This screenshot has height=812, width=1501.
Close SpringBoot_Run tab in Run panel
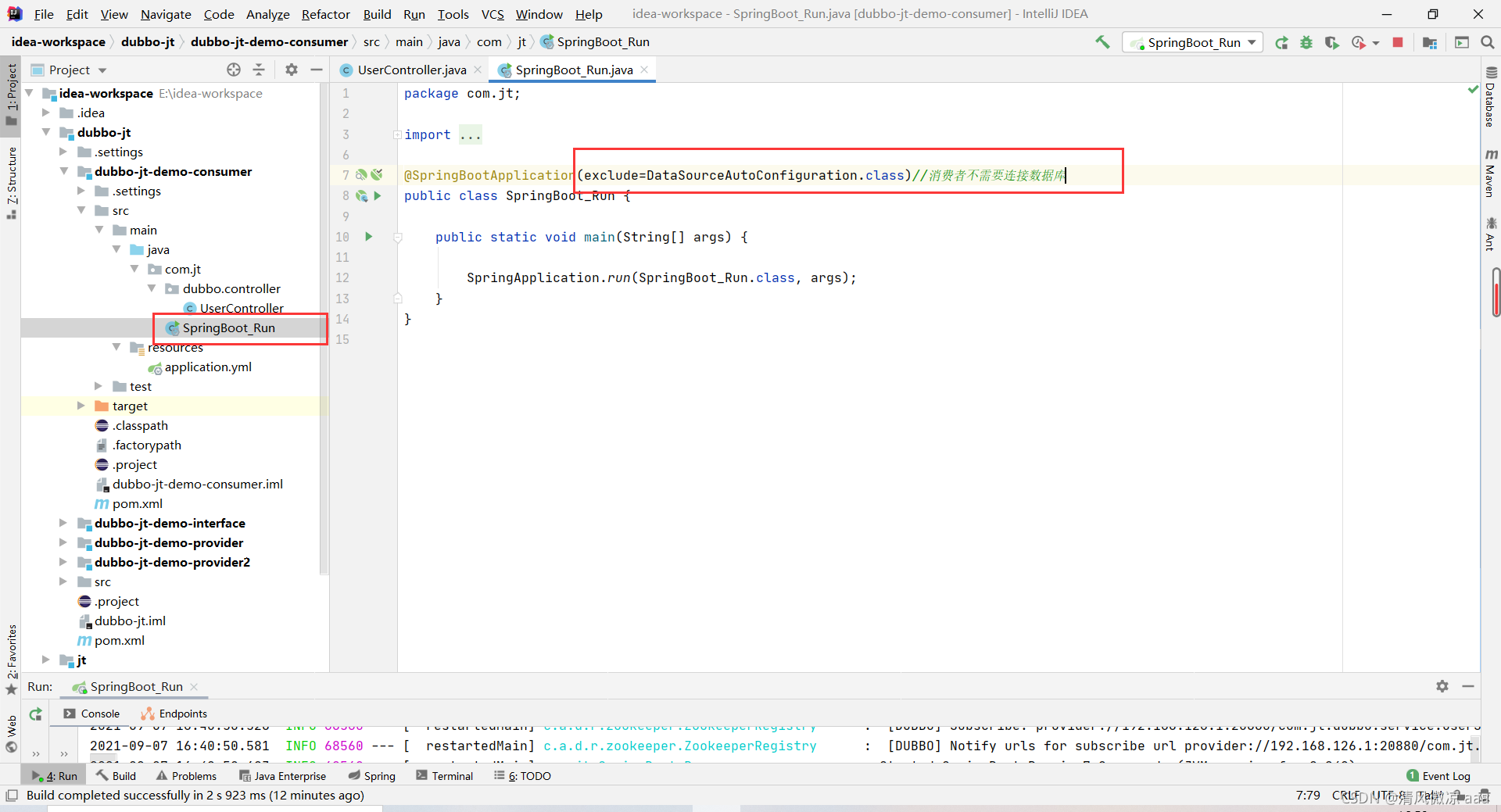click(x=194, y=687)
